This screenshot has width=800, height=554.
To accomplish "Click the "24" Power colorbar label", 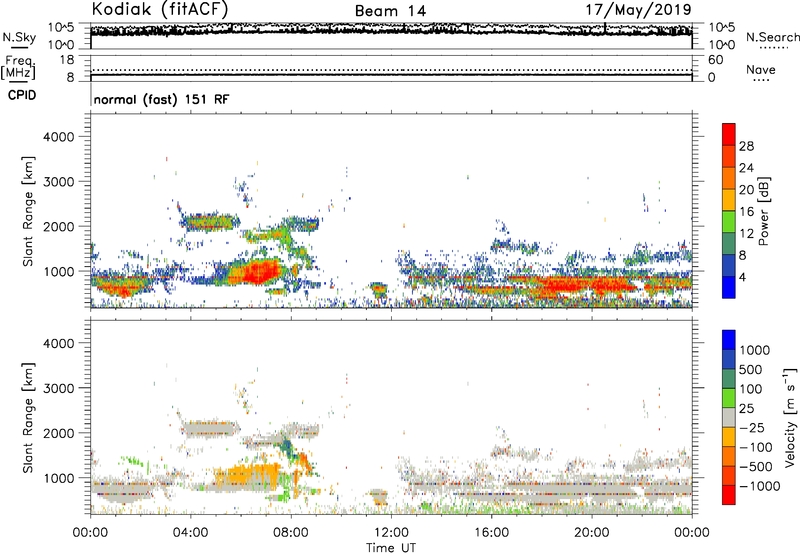I will click(x=746, y=168).
